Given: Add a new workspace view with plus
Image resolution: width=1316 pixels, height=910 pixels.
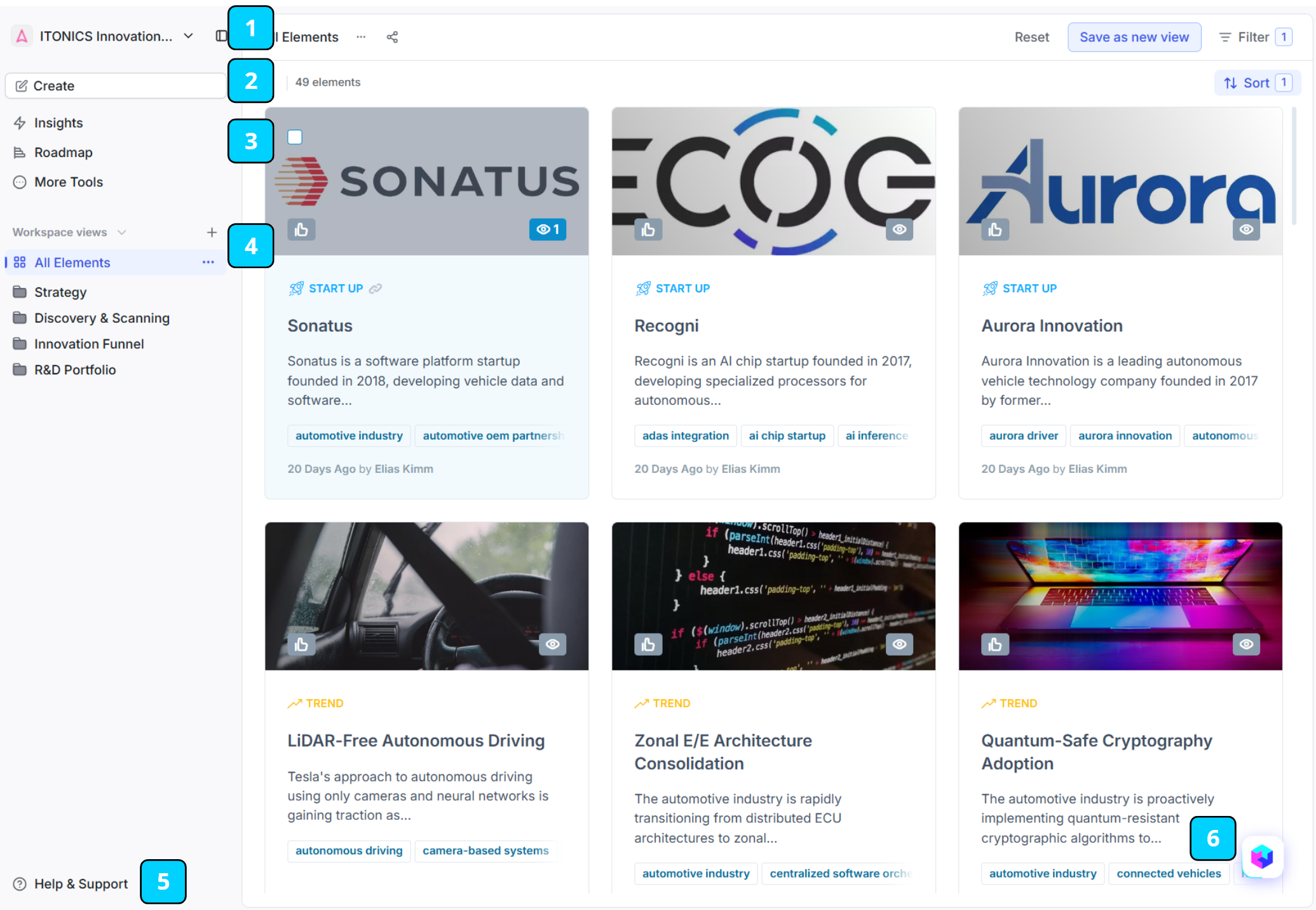Looking at the screenshot, I should tap(212, 233).
